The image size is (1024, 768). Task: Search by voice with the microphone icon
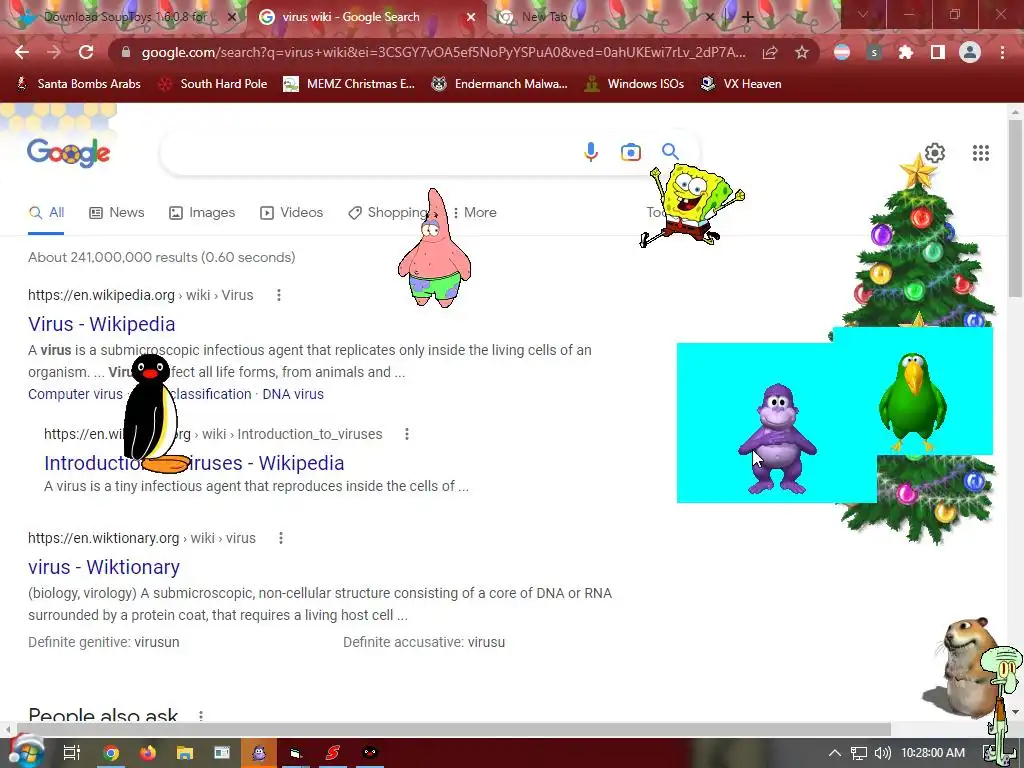click(x=590, y=152)
